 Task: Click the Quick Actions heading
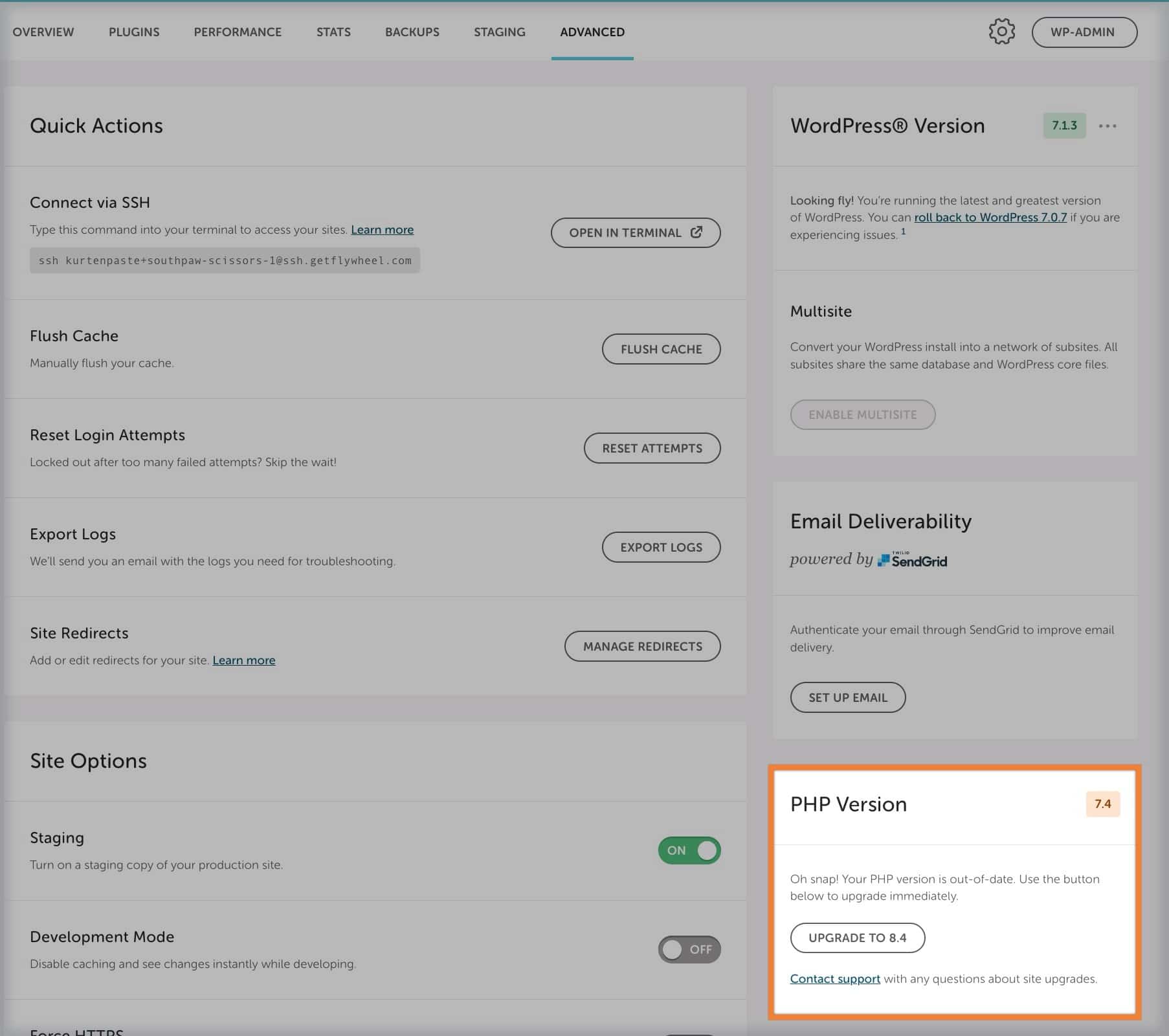(96, 126)
